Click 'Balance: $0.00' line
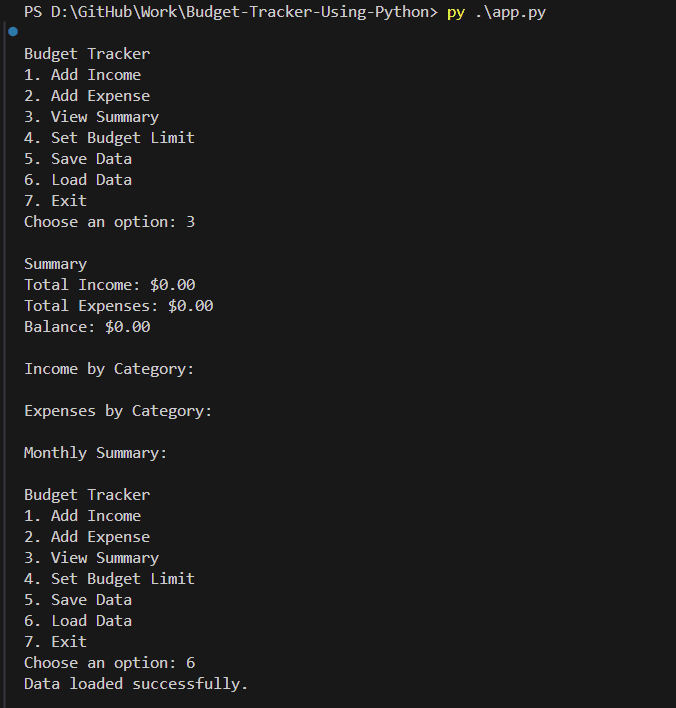676x708 pixels. (x=87, y=327)
